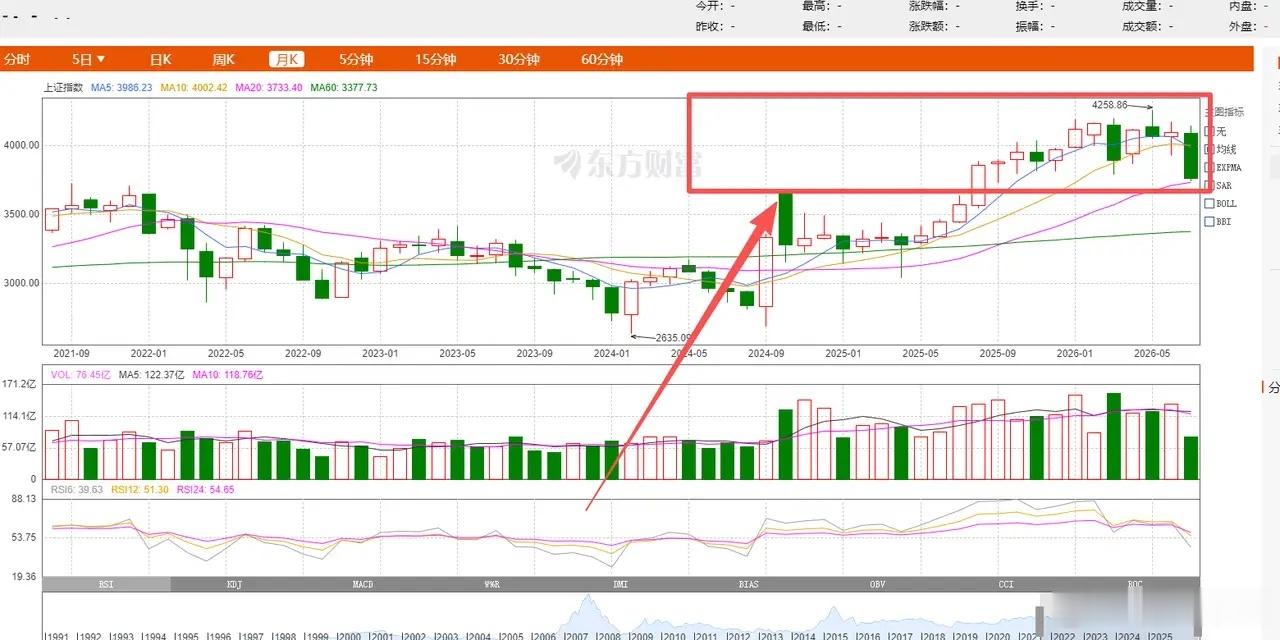Click the volume MA10: 118.76亿 label
The image size is (1280, 640).
228,375
